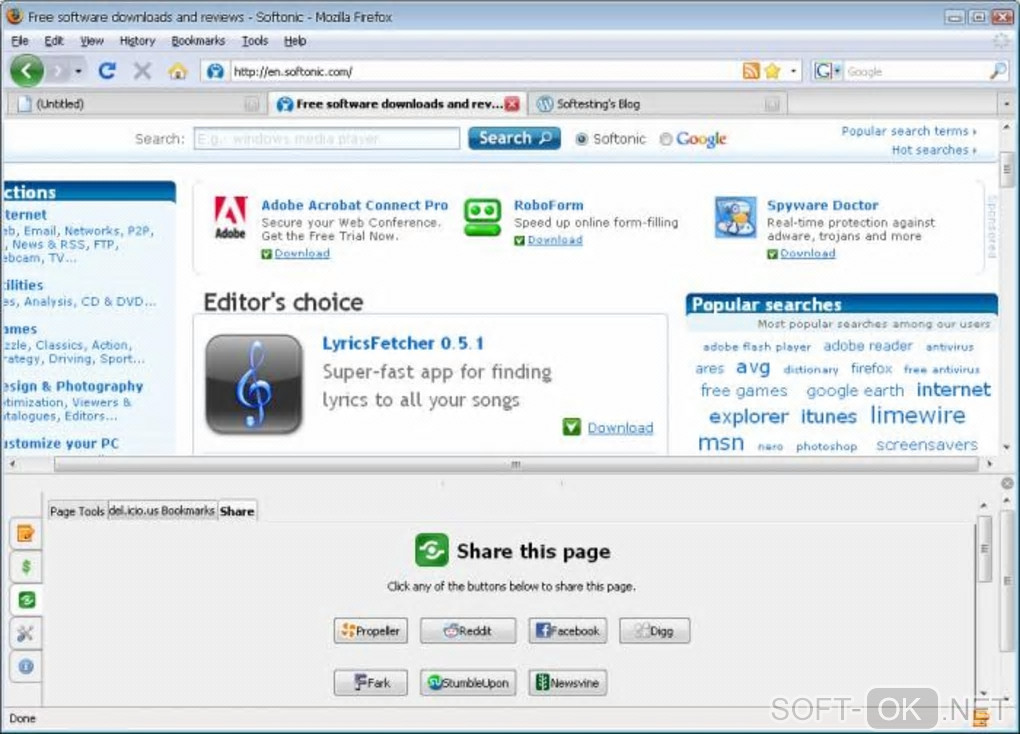Share the page on Newsvine
This screenshot has width=1020, height=734.
pyautogui.click(x=567, y=683)
